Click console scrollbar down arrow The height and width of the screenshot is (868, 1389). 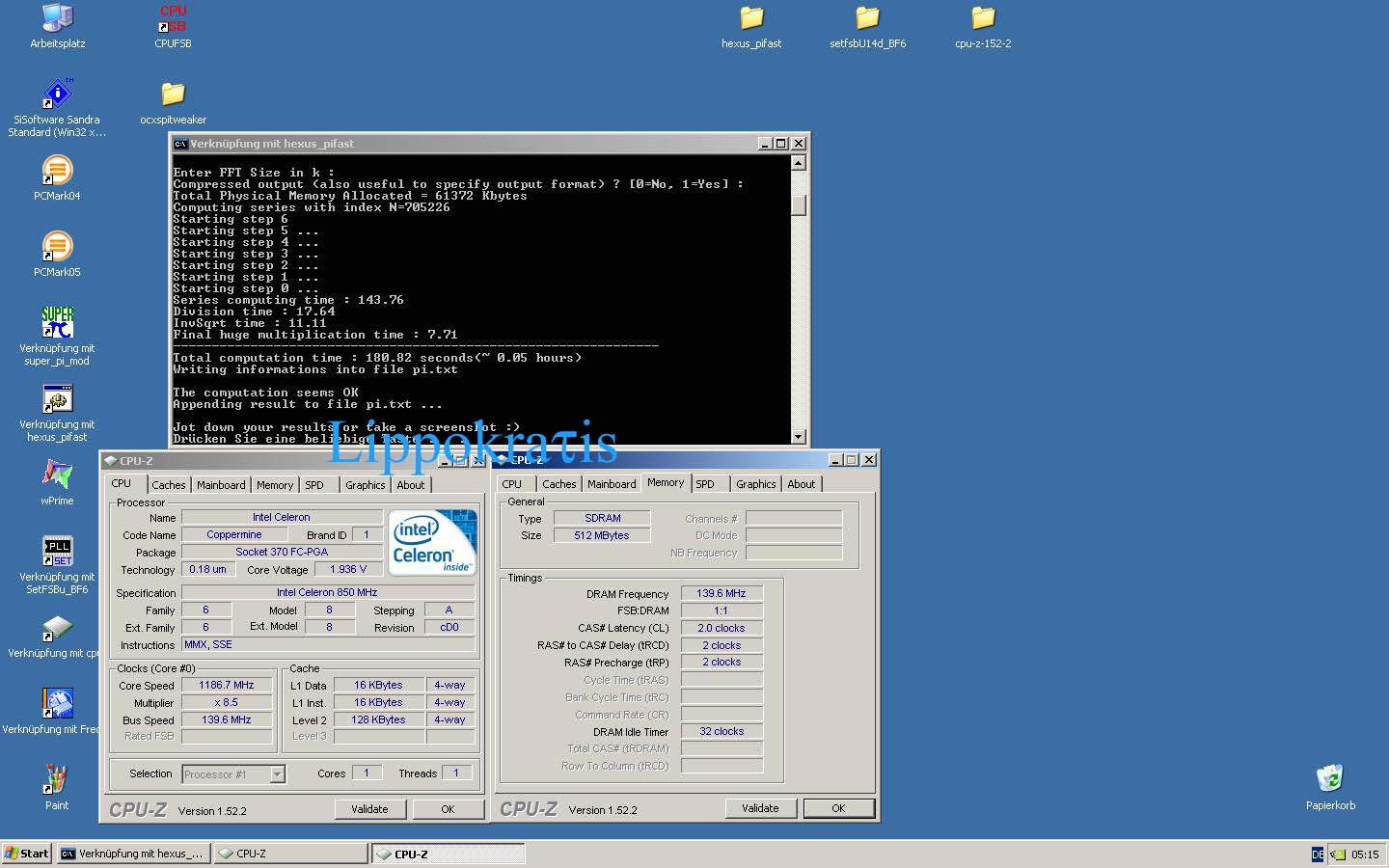click(x=798, y=436)
